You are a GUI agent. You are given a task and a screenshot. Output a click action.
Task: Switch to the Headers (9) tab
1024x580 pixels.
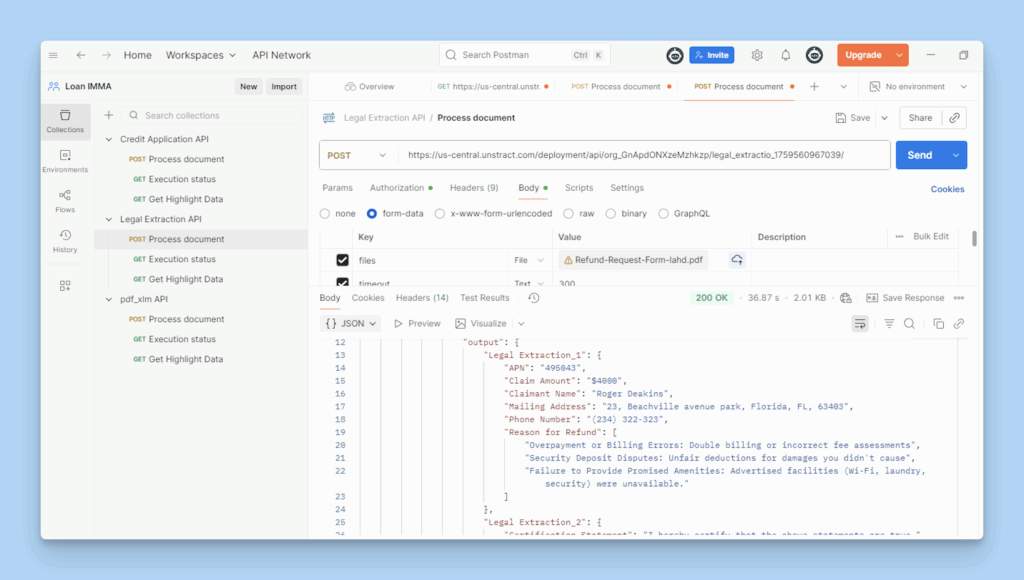(x=473, y=188)
